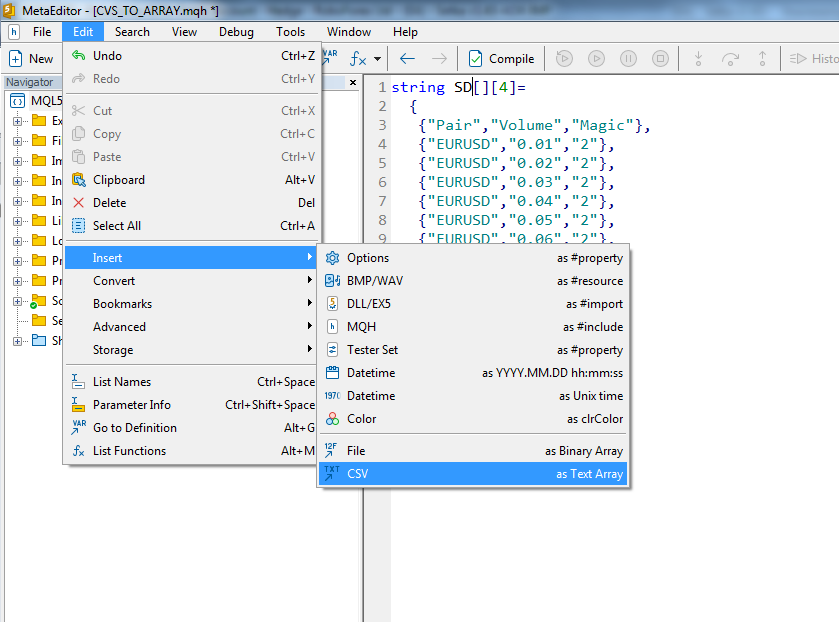Click the start debugging play icon
The image size is (839, 622).
point(596,58)
